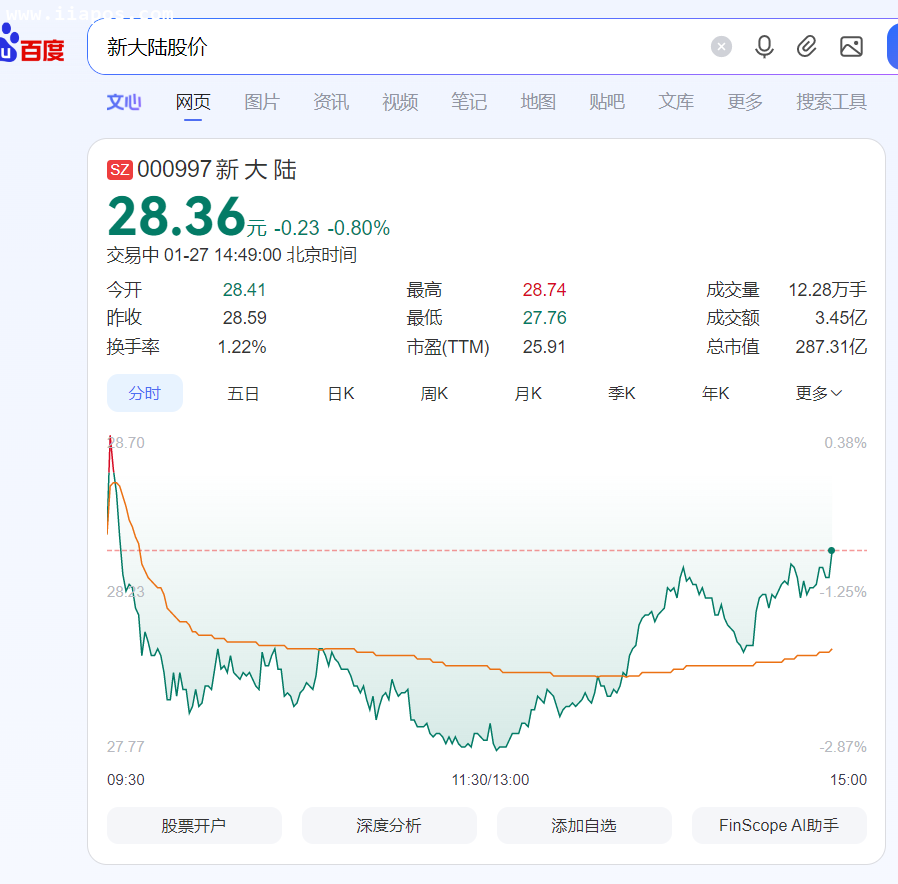
Task: Open image search with the camera icon
Action: coord(851,46)
